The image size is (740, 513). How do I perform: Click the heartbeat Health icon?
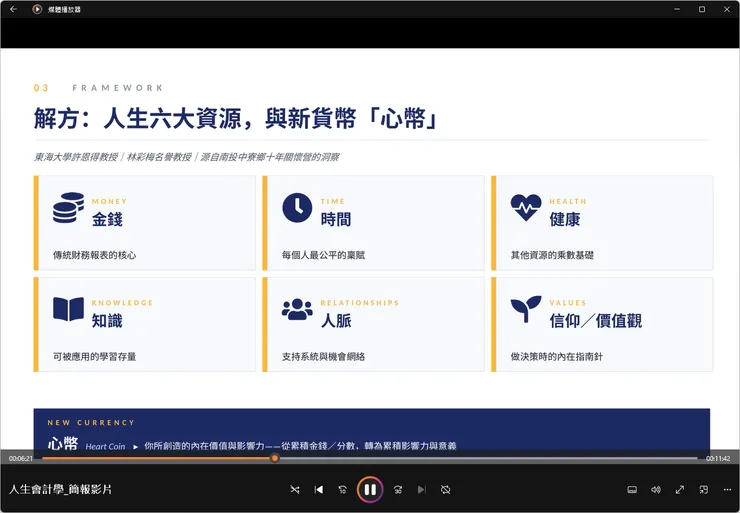[x=526, y=208]
